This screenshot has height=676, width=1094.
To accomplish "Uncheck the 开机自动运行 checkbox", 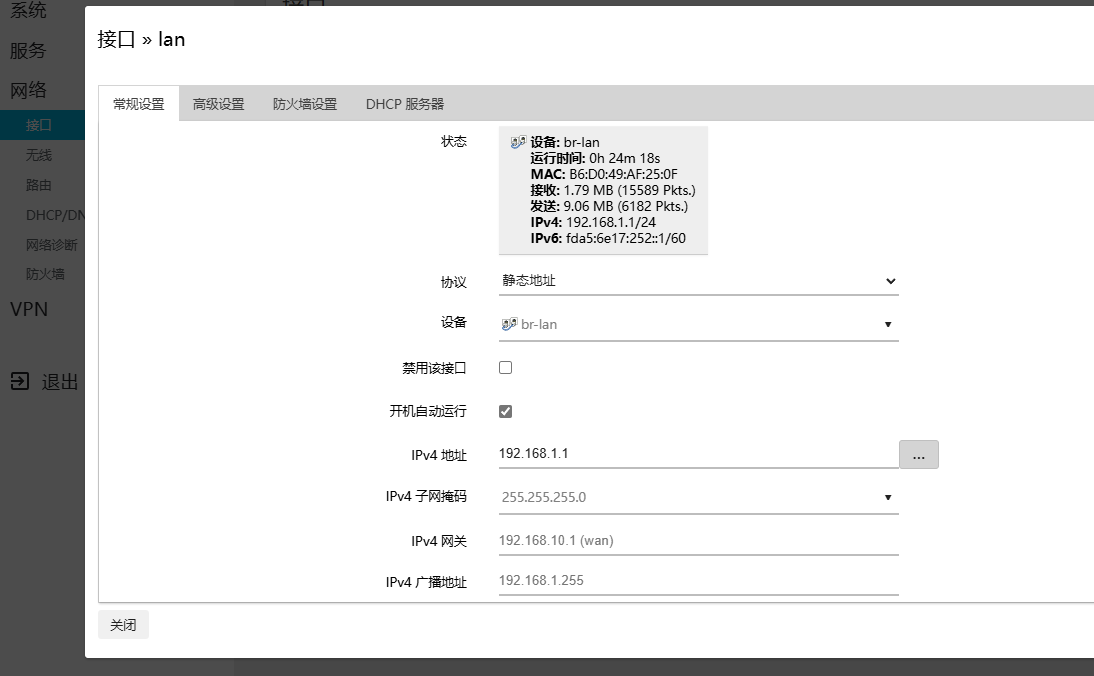I will pos(506,412).
